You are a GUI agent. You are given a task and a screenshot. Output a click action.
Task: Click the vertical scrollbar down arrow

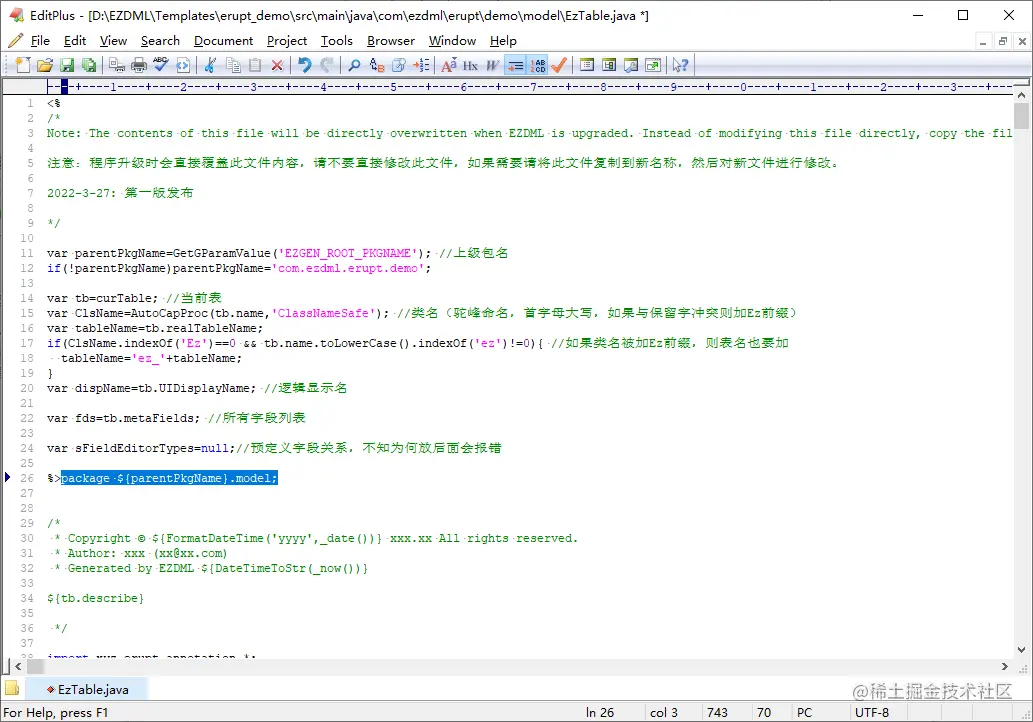coord(1021,650)
